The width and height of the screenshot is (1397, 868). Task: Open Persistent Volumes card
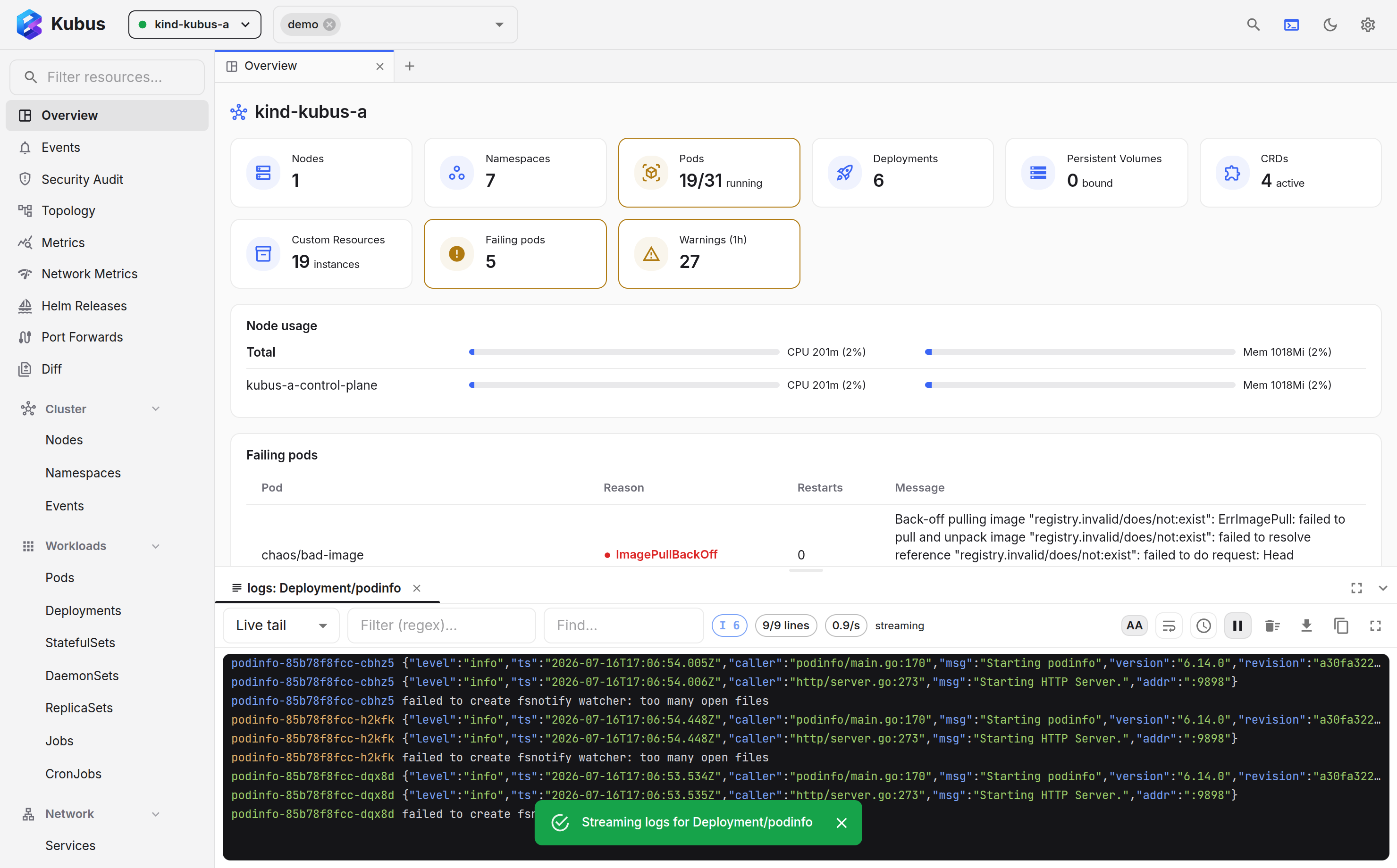[1097, 173]
